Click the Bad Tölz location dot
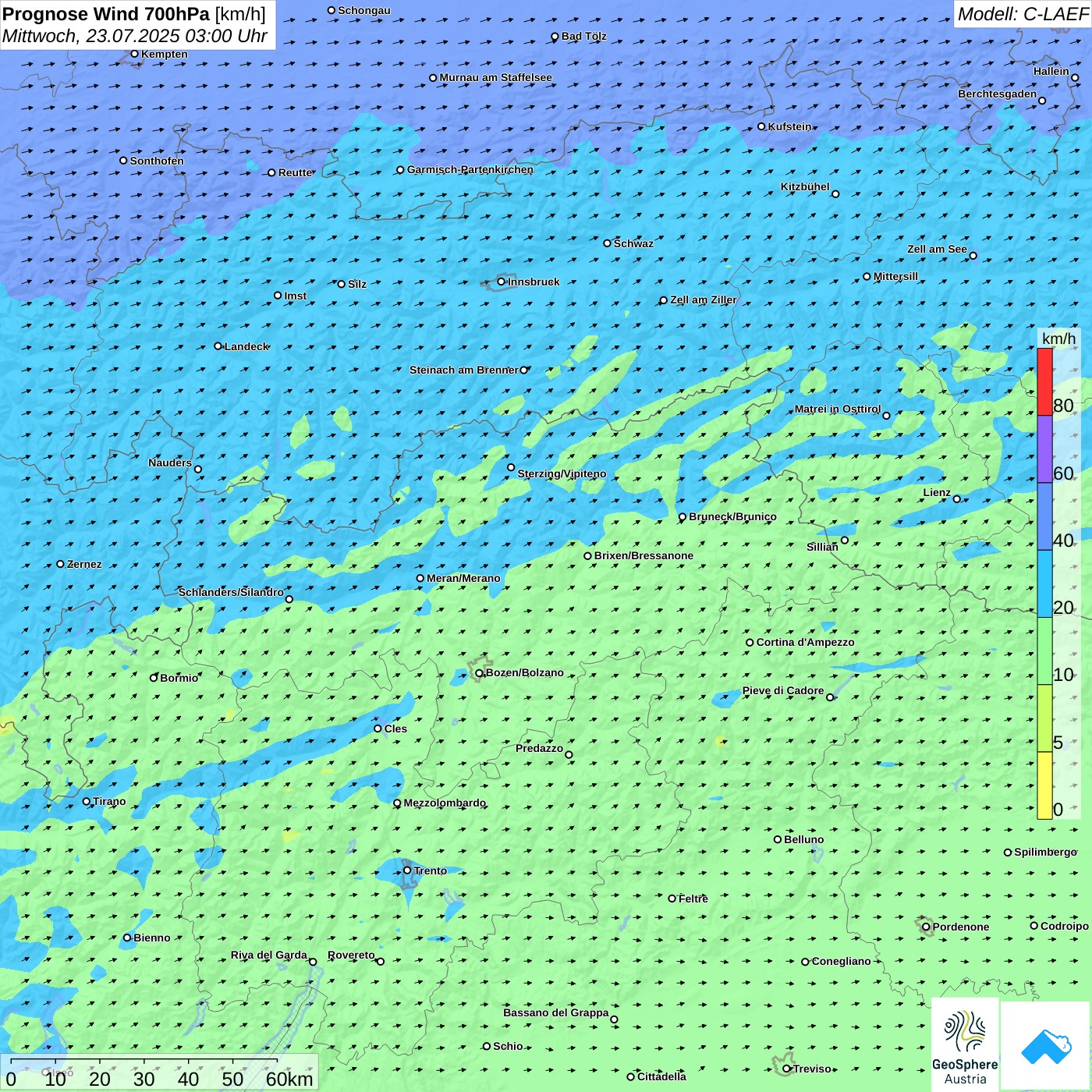1092x1092 pixels. (x=555, y=37)
